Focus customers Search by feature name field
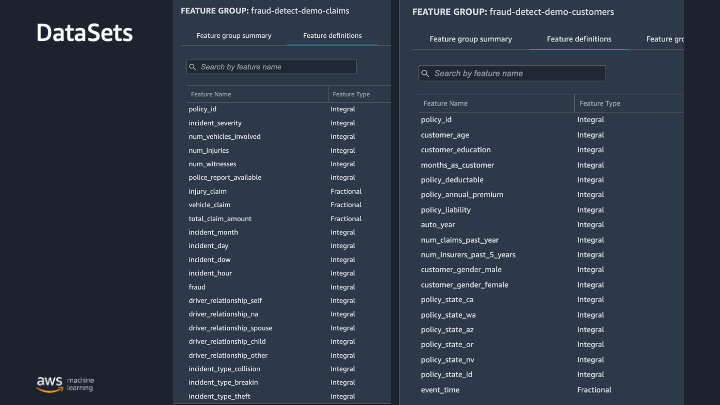The width and height of the screenshot is (720, 405). click(x=512, y=73)
